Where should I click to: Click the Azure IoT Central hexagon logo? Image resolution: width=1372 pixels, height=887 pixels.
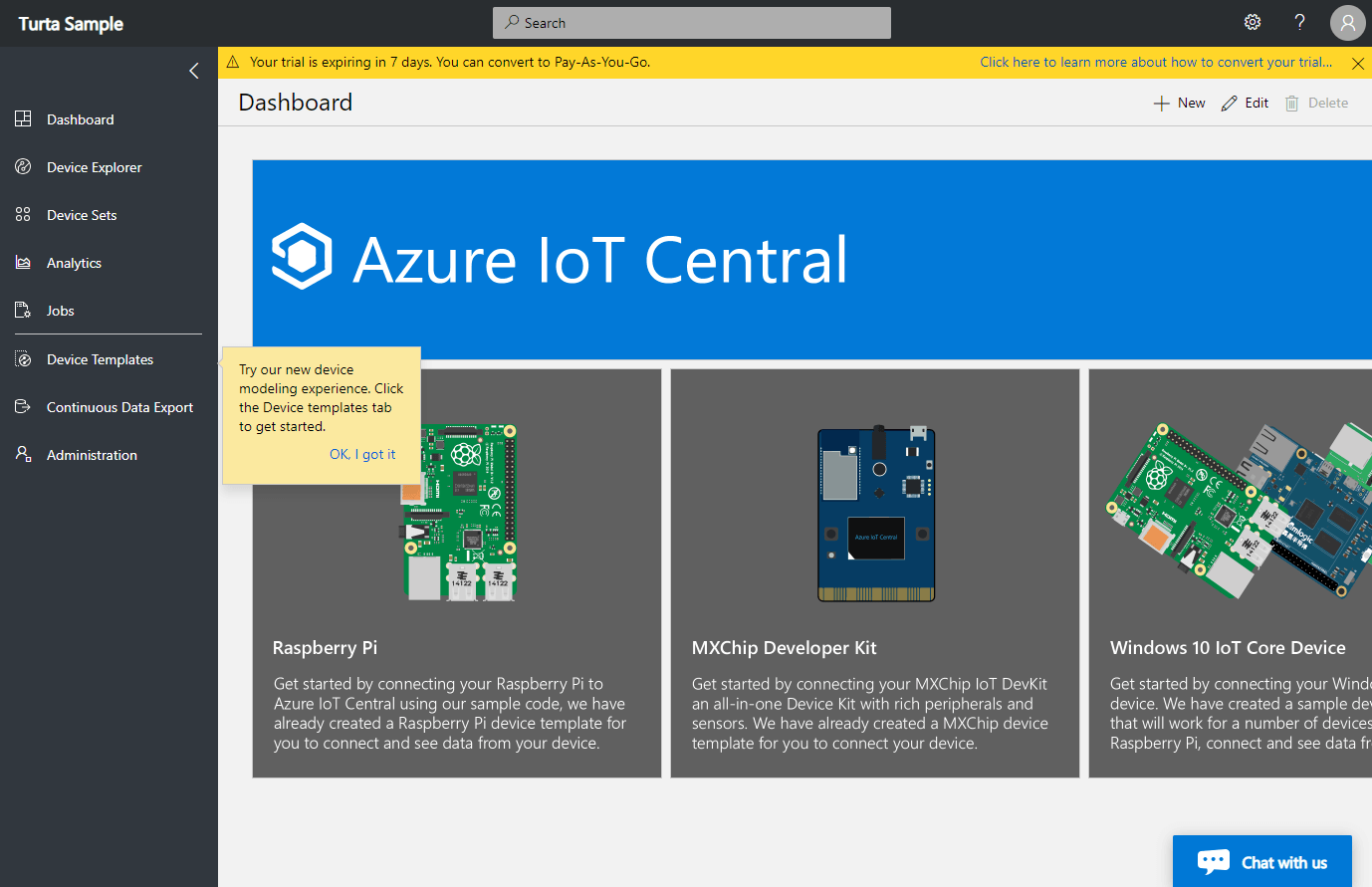click(x=302, y=257)
